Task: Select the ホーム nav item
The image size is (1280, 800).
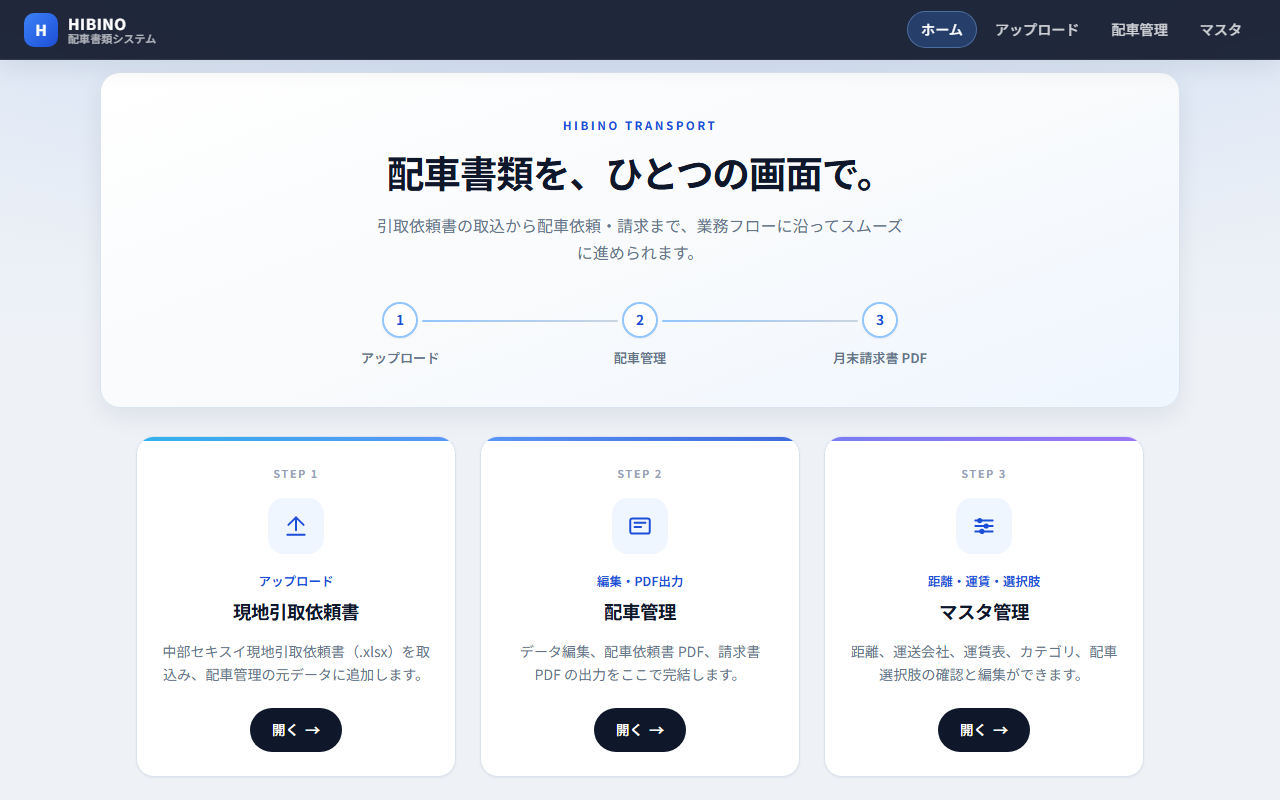Action: pos(942,30)
